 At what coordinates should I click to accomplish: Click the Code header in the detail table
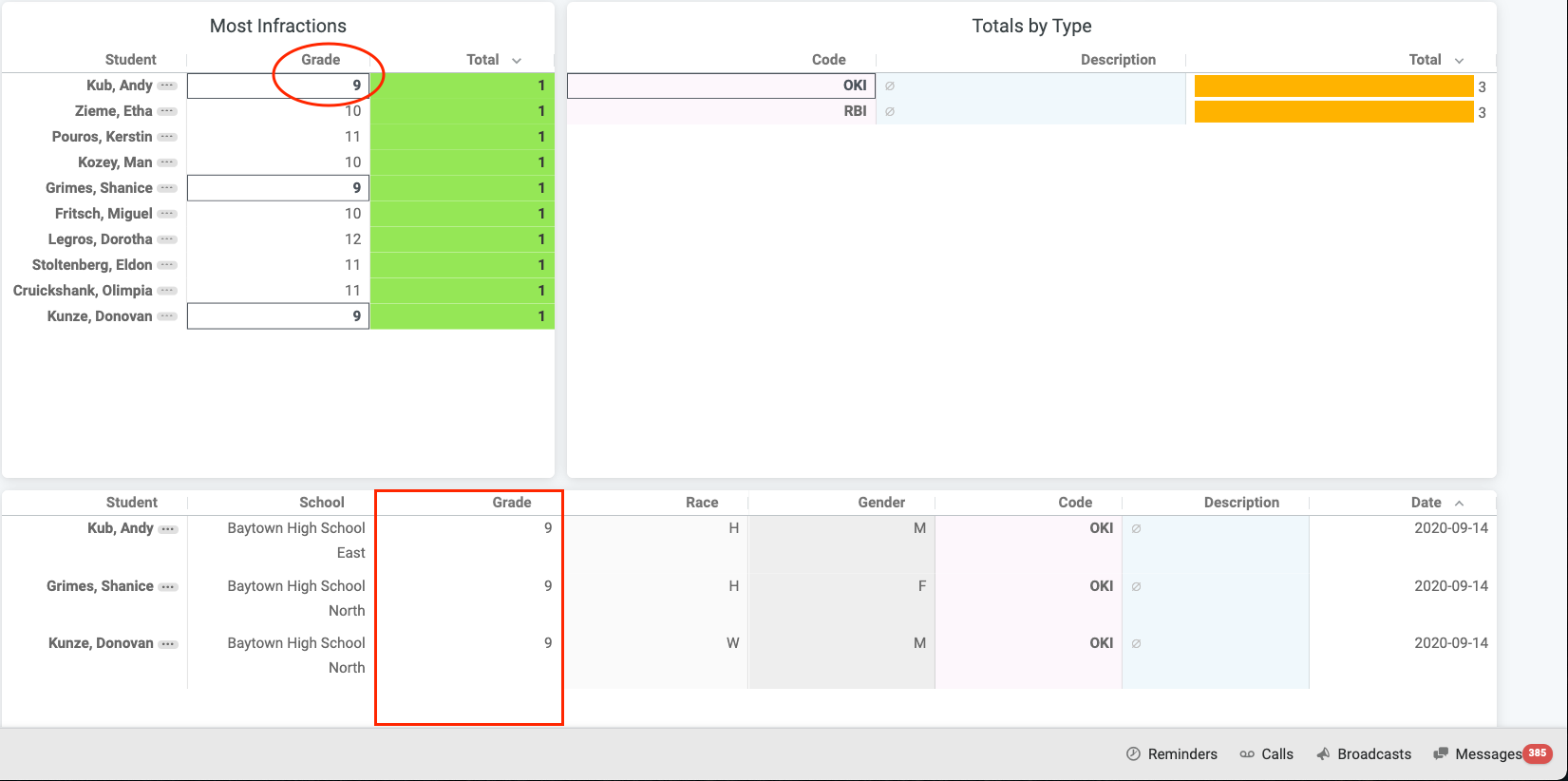[1075, 503]
